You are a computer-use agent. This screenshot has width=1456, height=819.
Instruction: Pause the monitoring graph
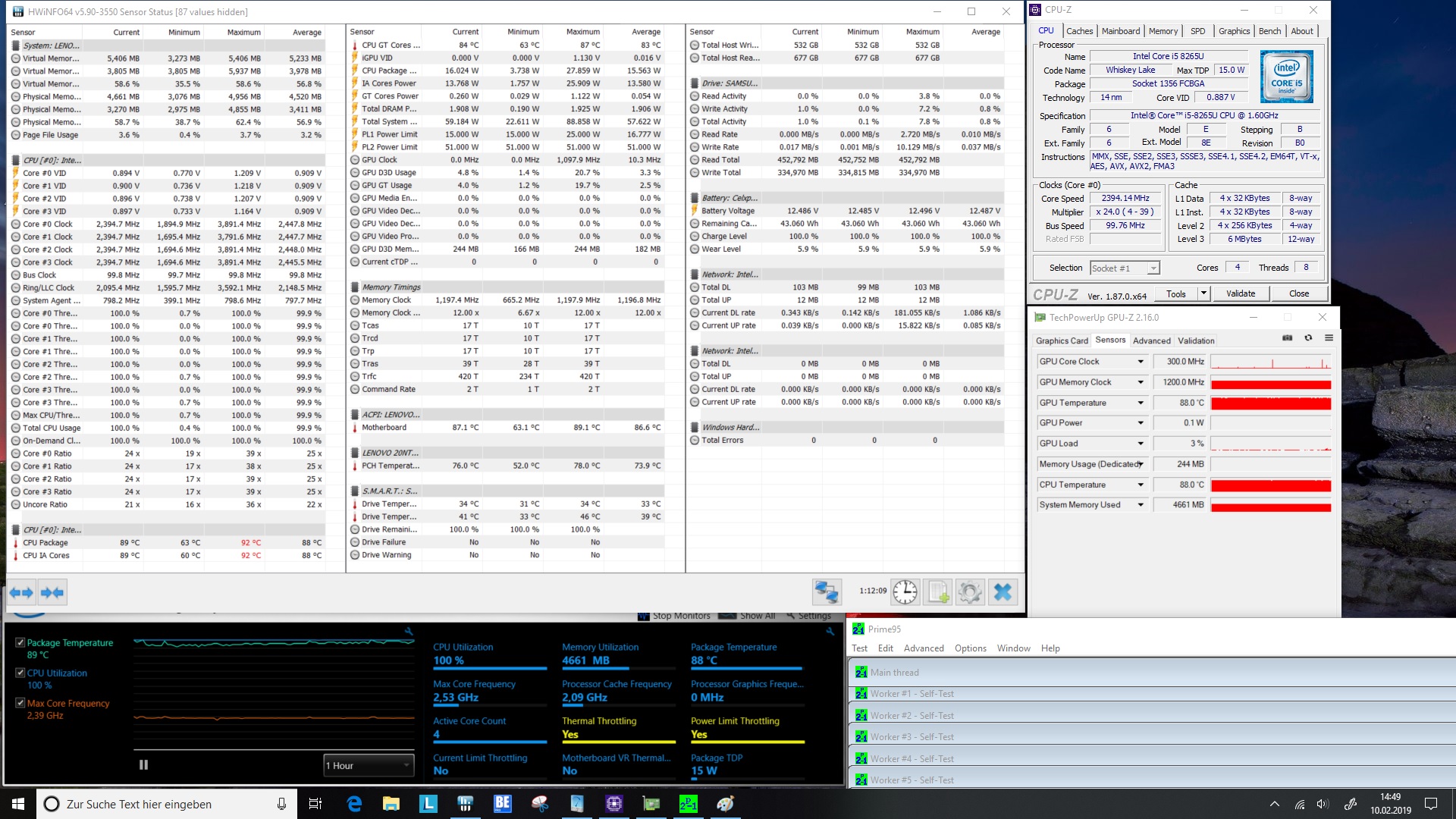(x=143, y=765)
